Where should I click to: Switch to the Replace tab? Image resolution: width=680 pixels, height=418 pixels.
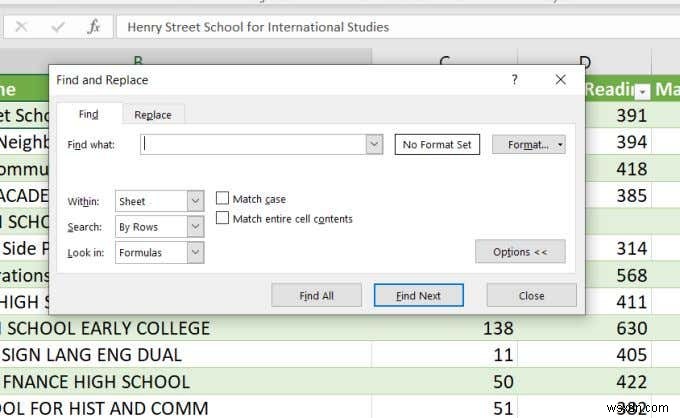click(153, 115)
